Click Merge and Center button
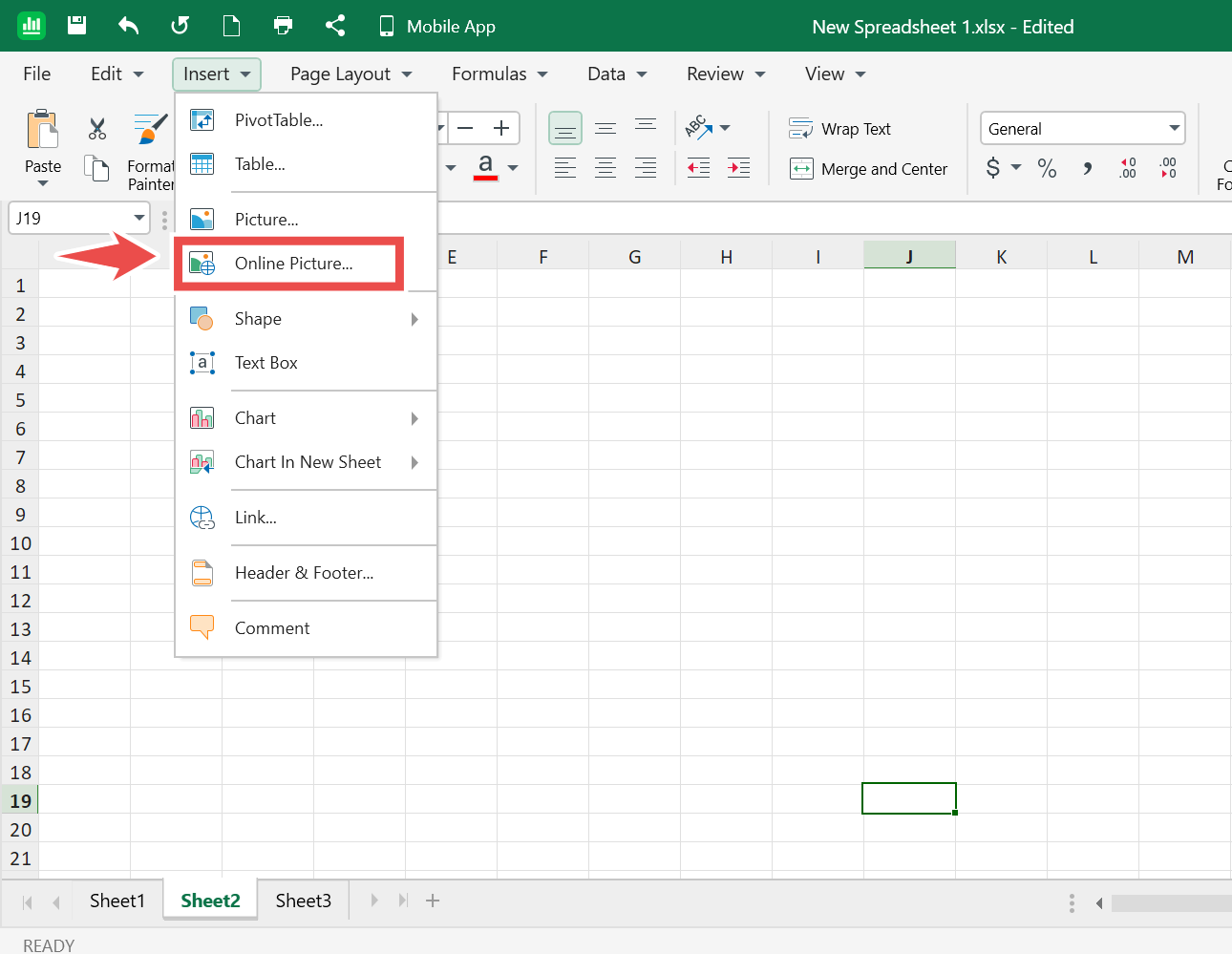 [869, 169]
